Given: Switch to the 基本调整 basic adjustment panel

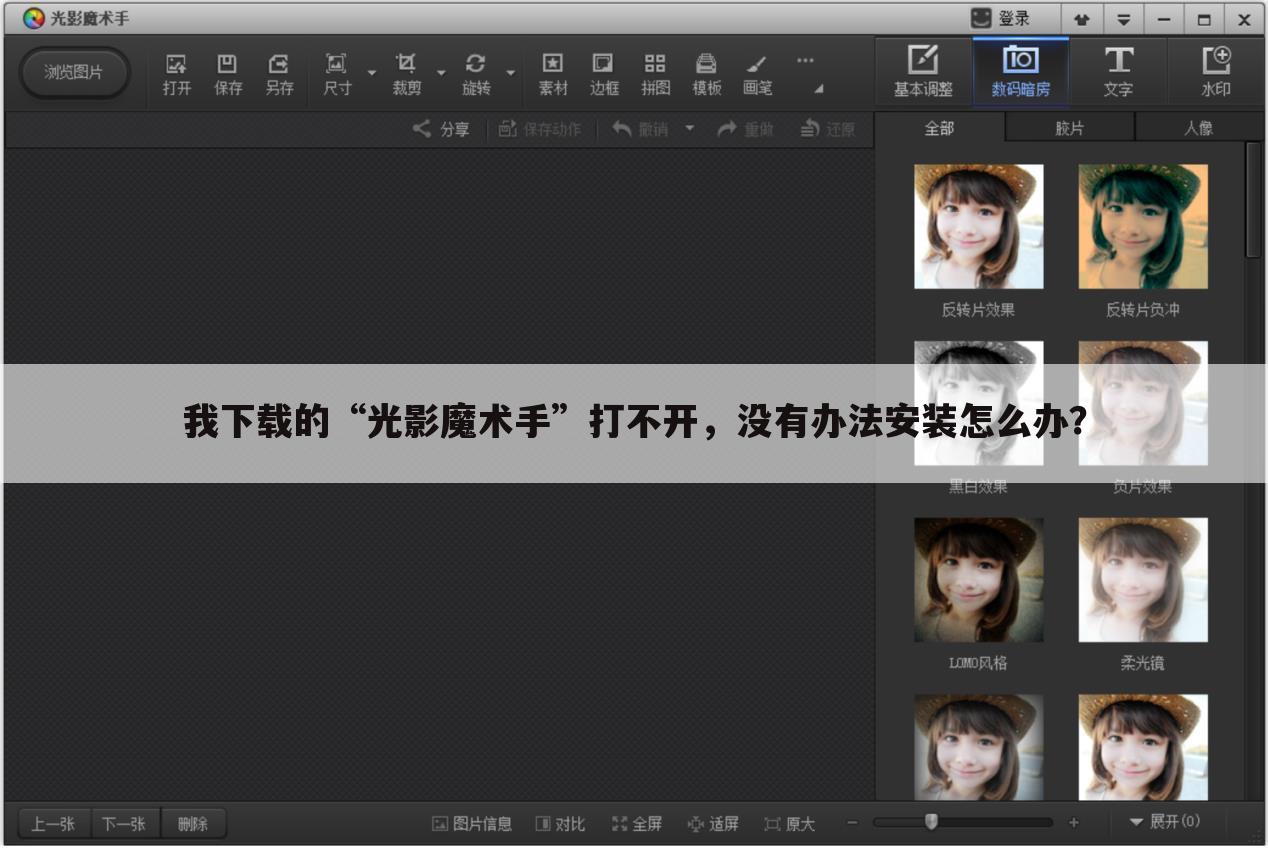Looking at the screenshot, I should point(923,71).
